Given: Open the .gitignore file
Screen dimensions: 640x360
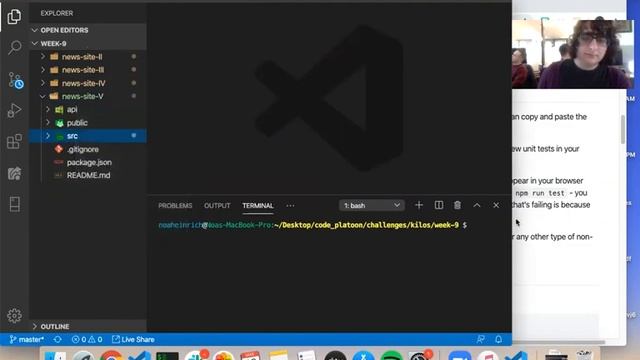Looking at the screenshot, I should 82,149.
